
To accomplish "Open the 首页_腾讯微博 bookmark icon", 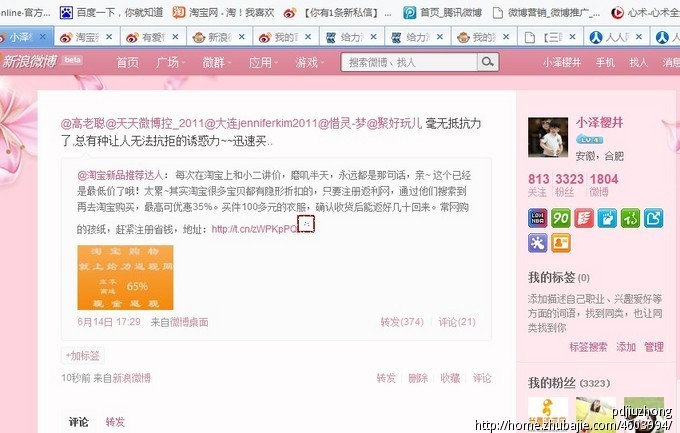I will [409, 13].
